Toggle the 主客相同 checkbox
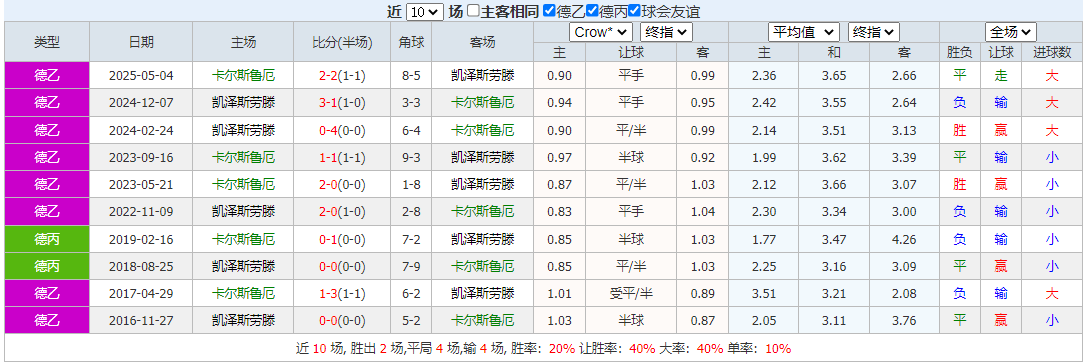 (x=473, y=11)
